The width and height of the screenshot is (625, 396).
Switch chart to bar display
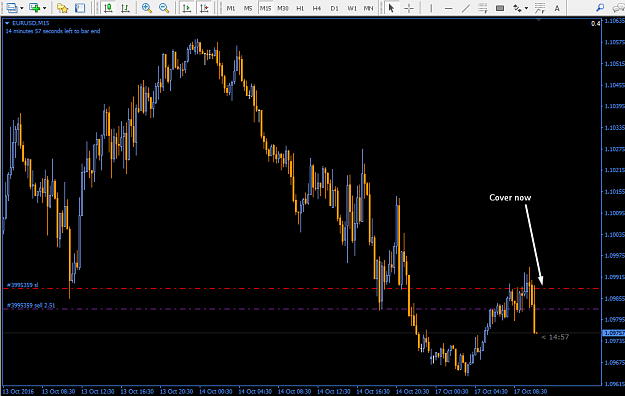point(125,8)
